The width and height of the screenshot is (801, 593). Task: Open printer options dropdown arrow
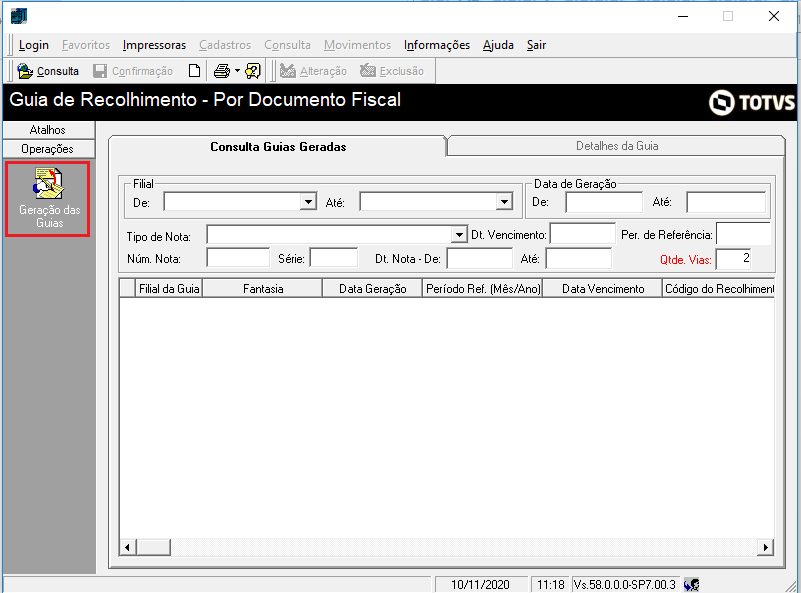(x=237, y=71)
